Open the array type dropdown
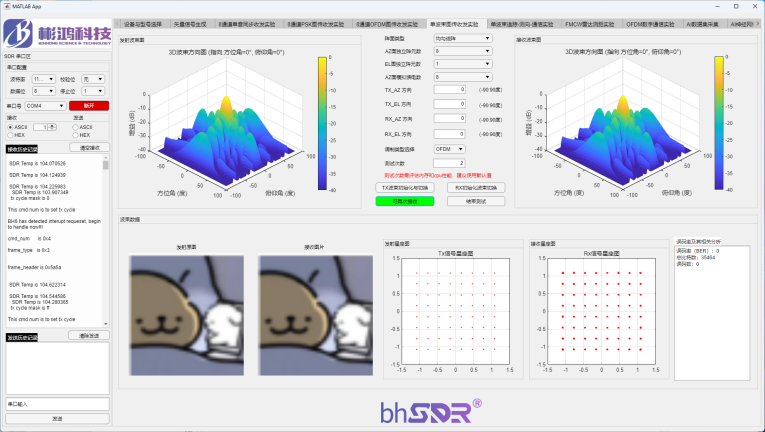 pos(463,38)
